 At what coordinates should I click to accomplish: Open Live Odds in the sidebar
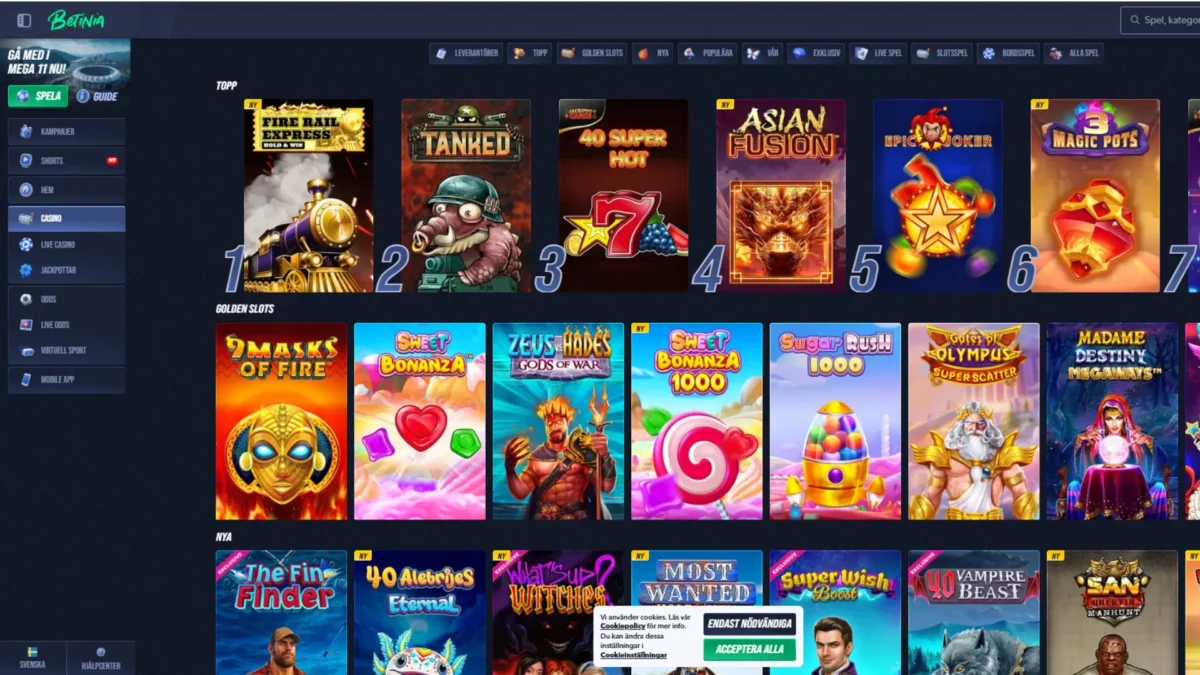[66, 325]
